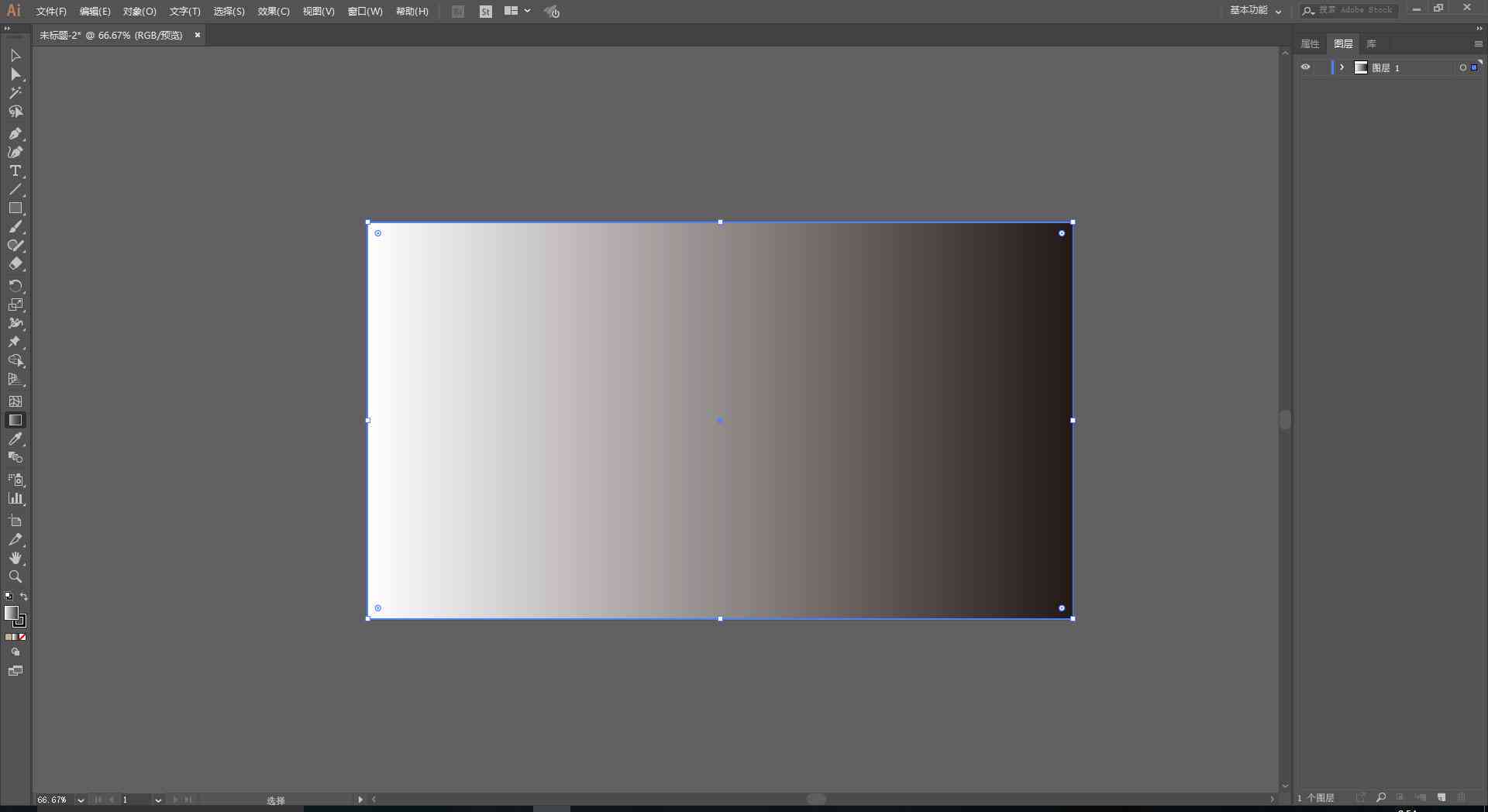Open the 窗口(W) menu
Screen dimensions: 1488x812
pyautogui.click(x=365, y=12)
